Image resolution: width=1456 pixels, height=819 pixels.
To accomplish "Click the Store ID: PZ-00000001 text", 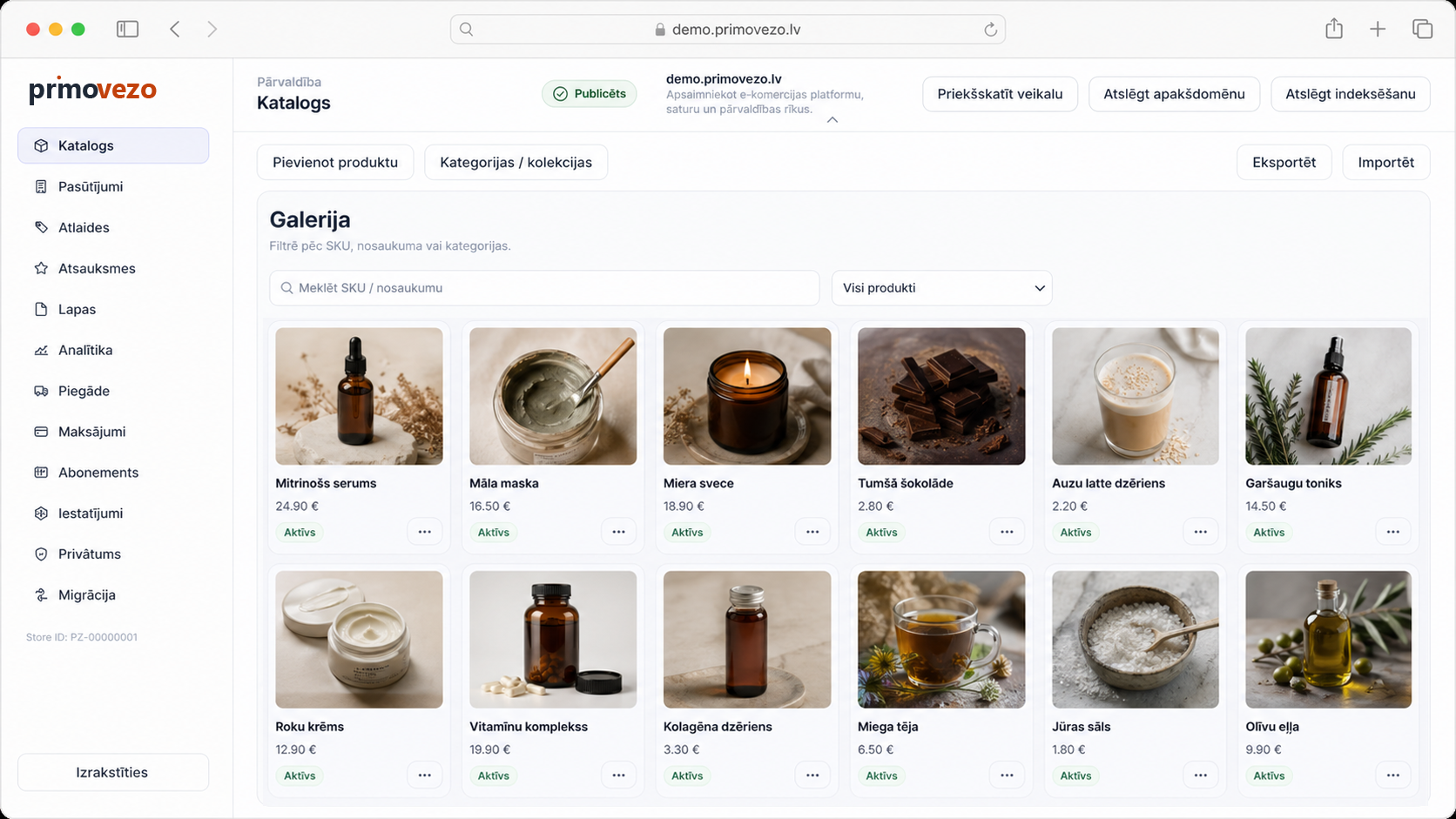I will click(82, 637).
